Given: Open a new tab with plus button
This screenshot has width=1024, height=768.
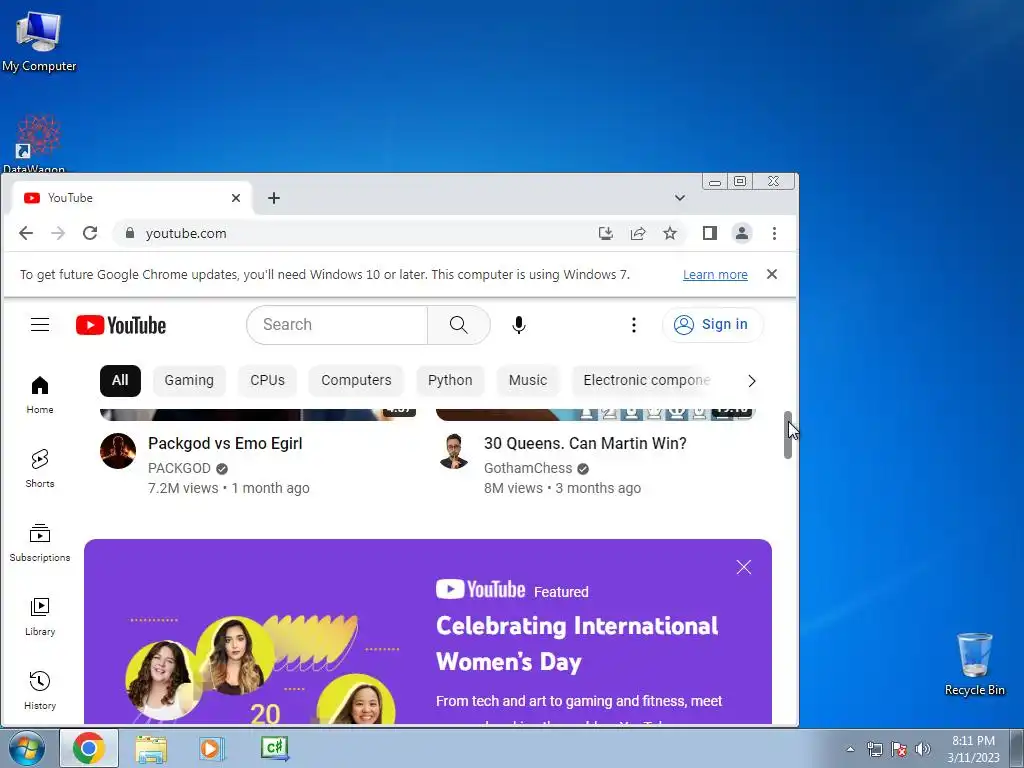Looking at the screenshot, I should [x=274, y=198].
